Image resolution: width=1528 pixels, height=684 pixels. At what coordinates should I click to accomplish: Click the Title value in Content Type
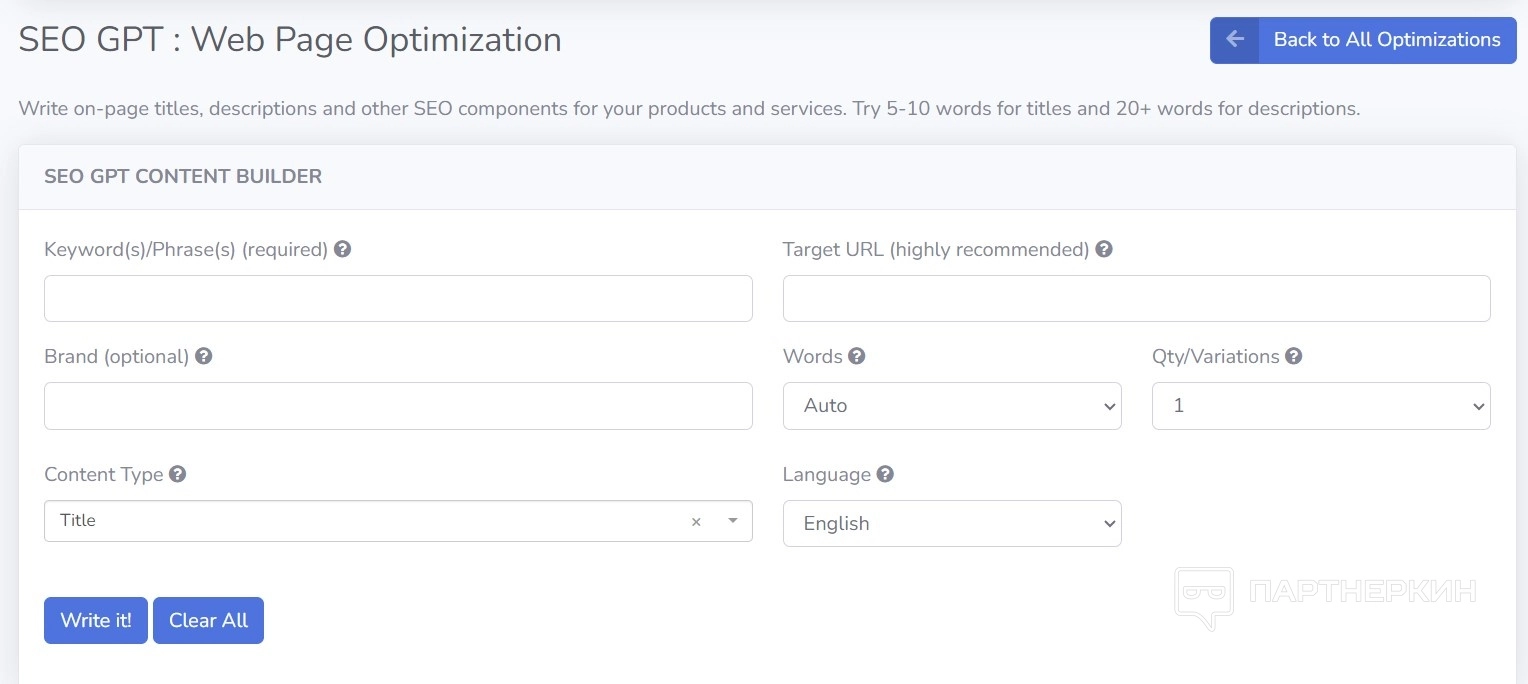[78, 521]
